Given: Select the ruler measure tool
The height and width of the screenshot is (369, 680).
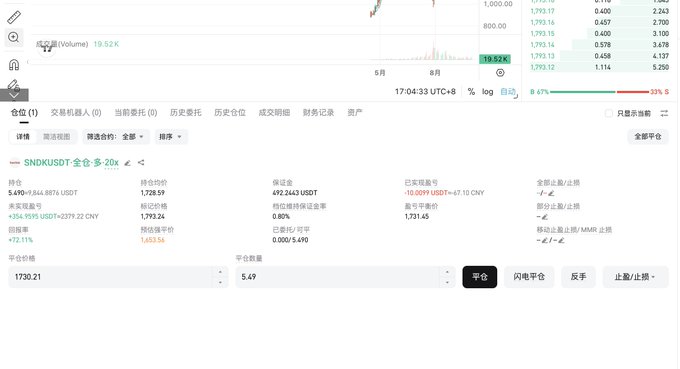Looking at the screenshot, I should point(14,17).
